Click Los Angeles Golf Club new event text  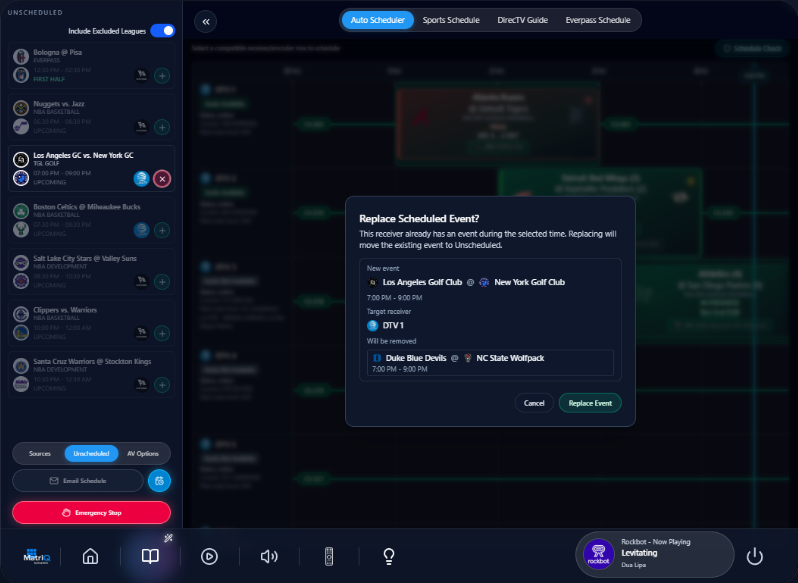(422, 282)
